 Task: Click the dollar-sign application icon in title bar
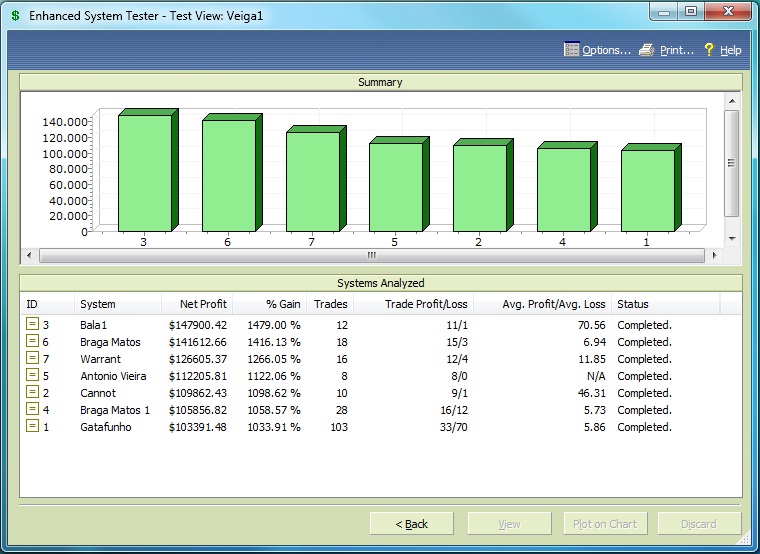click(16, 16)
